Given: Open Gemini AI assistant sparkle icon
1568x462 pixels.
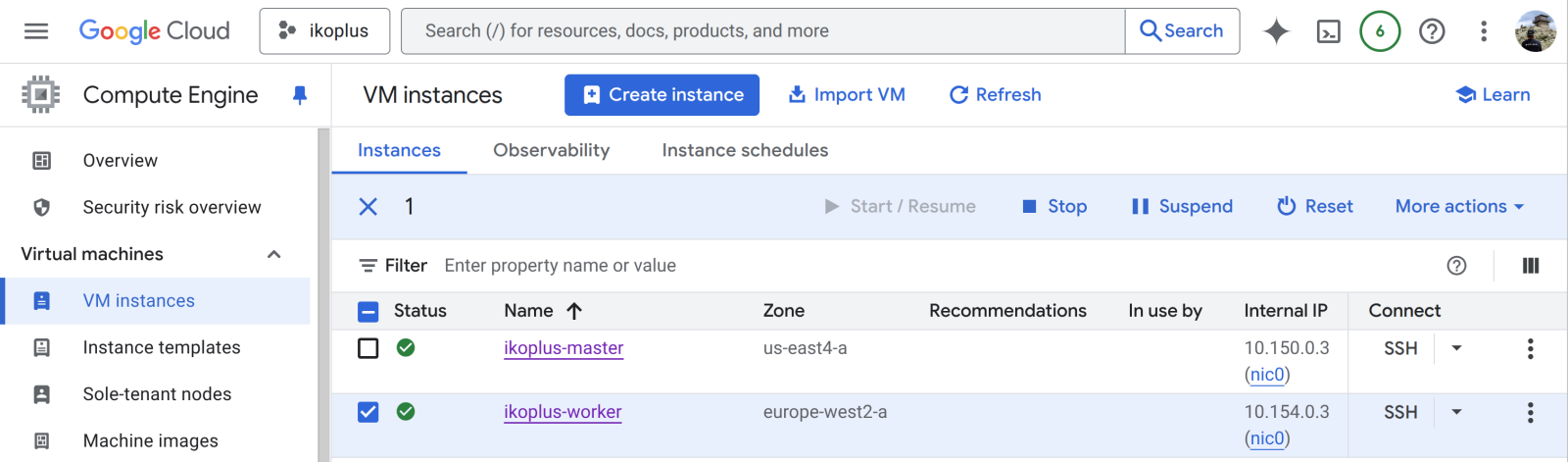Looking at the screenshot, I should (x=1276, y=31).
